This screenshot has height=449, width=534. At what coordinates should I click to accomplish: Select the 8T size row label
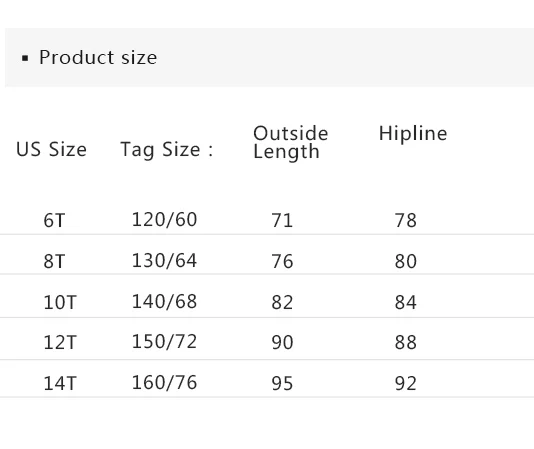(x=54, y=261)
